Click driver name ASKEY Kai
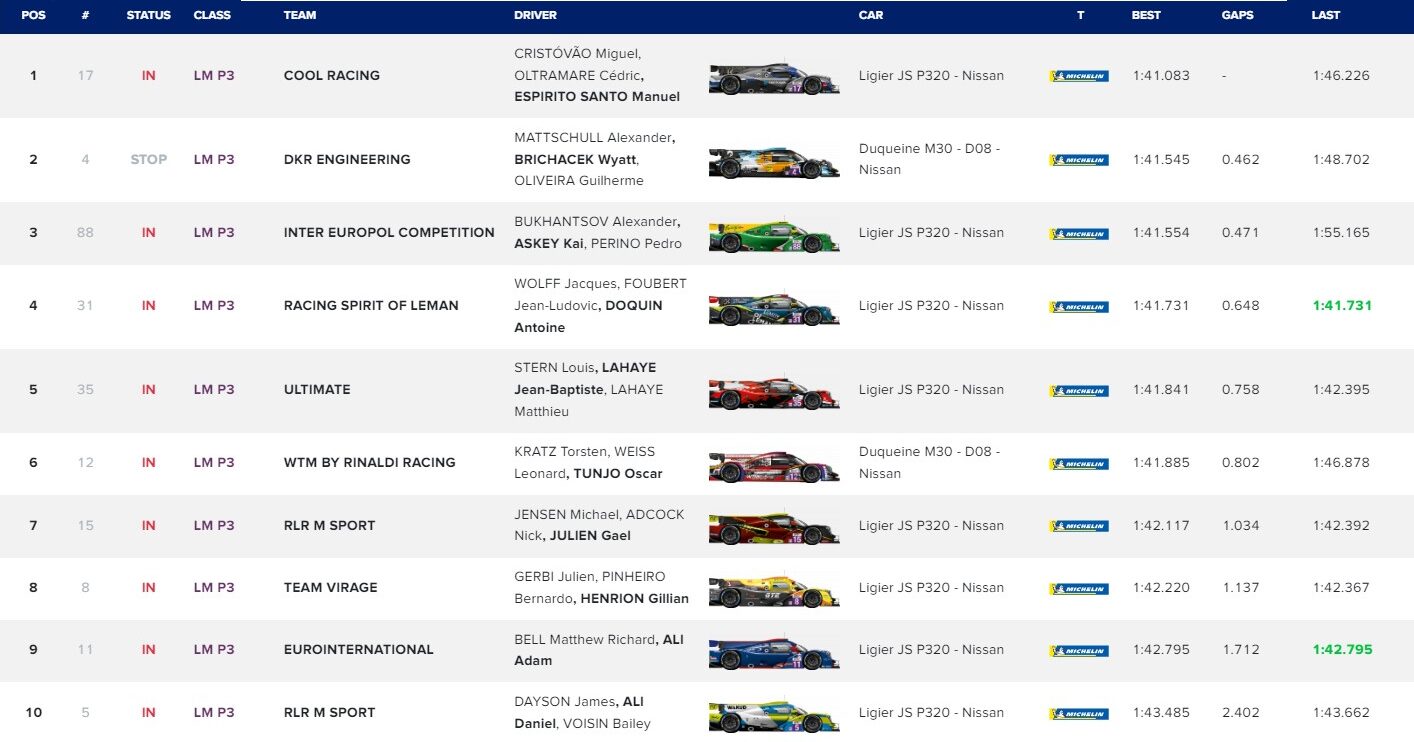The width and height of the screenshot is (1414, 742). 549,244
